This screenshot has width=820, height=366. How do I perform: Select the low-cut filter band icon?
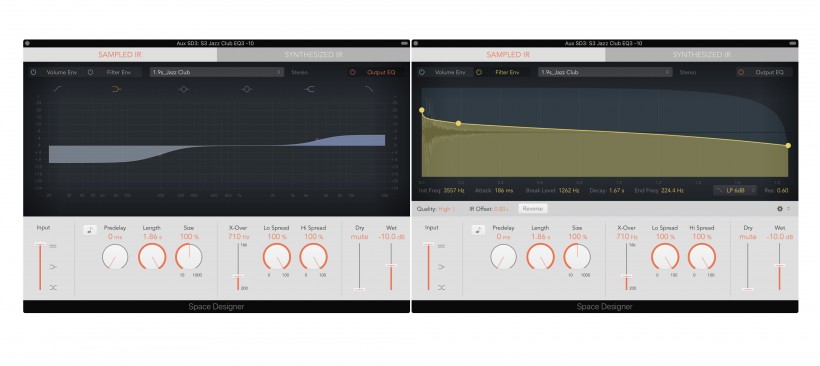pyautogui.click(x=57, y=89)
